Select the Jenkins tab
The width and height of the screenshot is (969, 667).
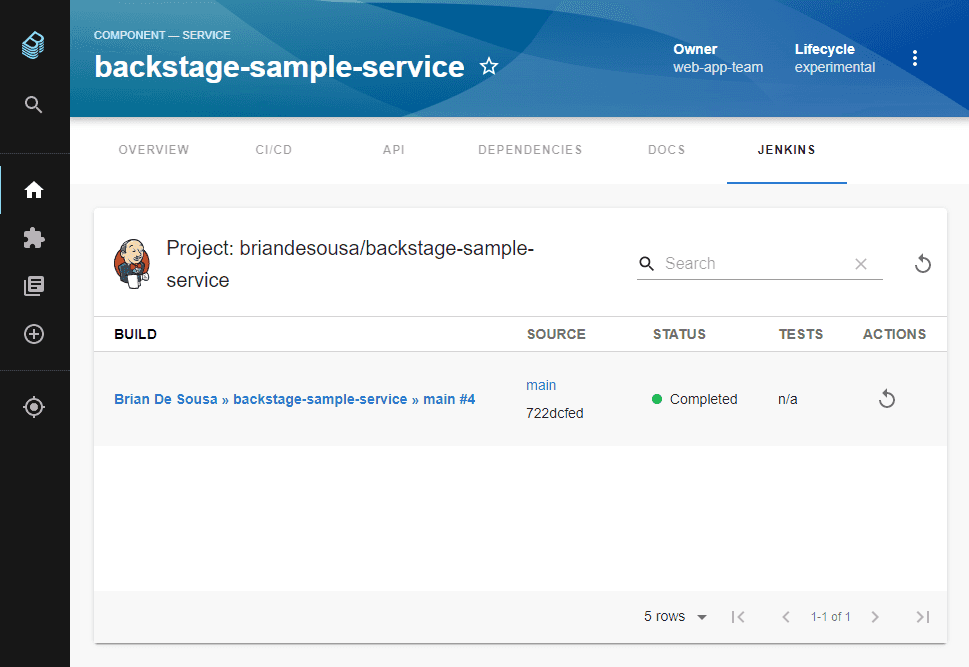coord(787,150)
